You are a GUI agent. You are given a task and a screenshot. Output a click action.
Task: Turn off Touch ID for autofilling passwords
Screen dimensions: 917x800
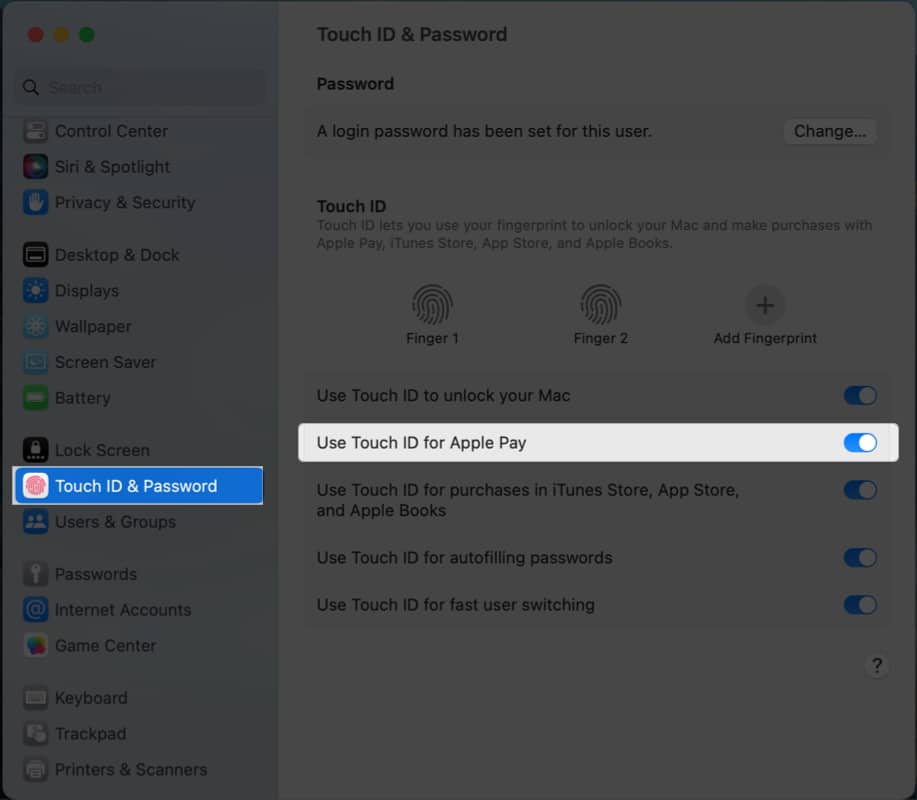click(x=860, y=558)
